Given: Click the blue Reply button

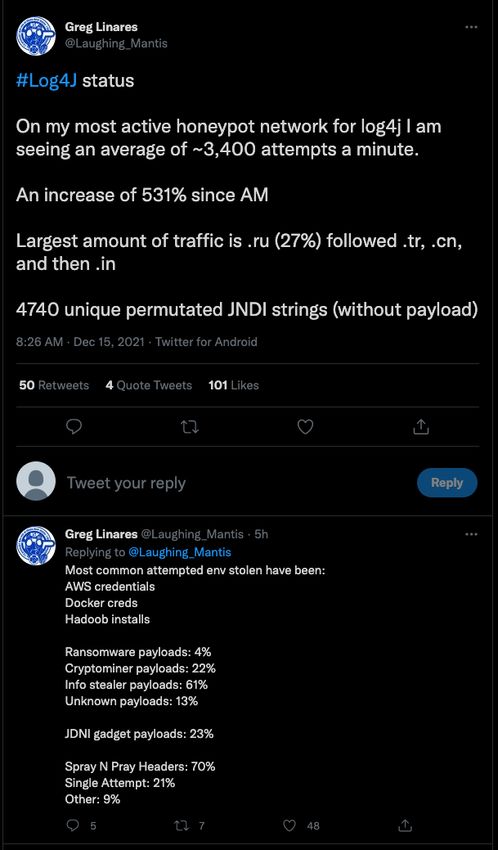Looking at the screenshot, I should point(447,482).
